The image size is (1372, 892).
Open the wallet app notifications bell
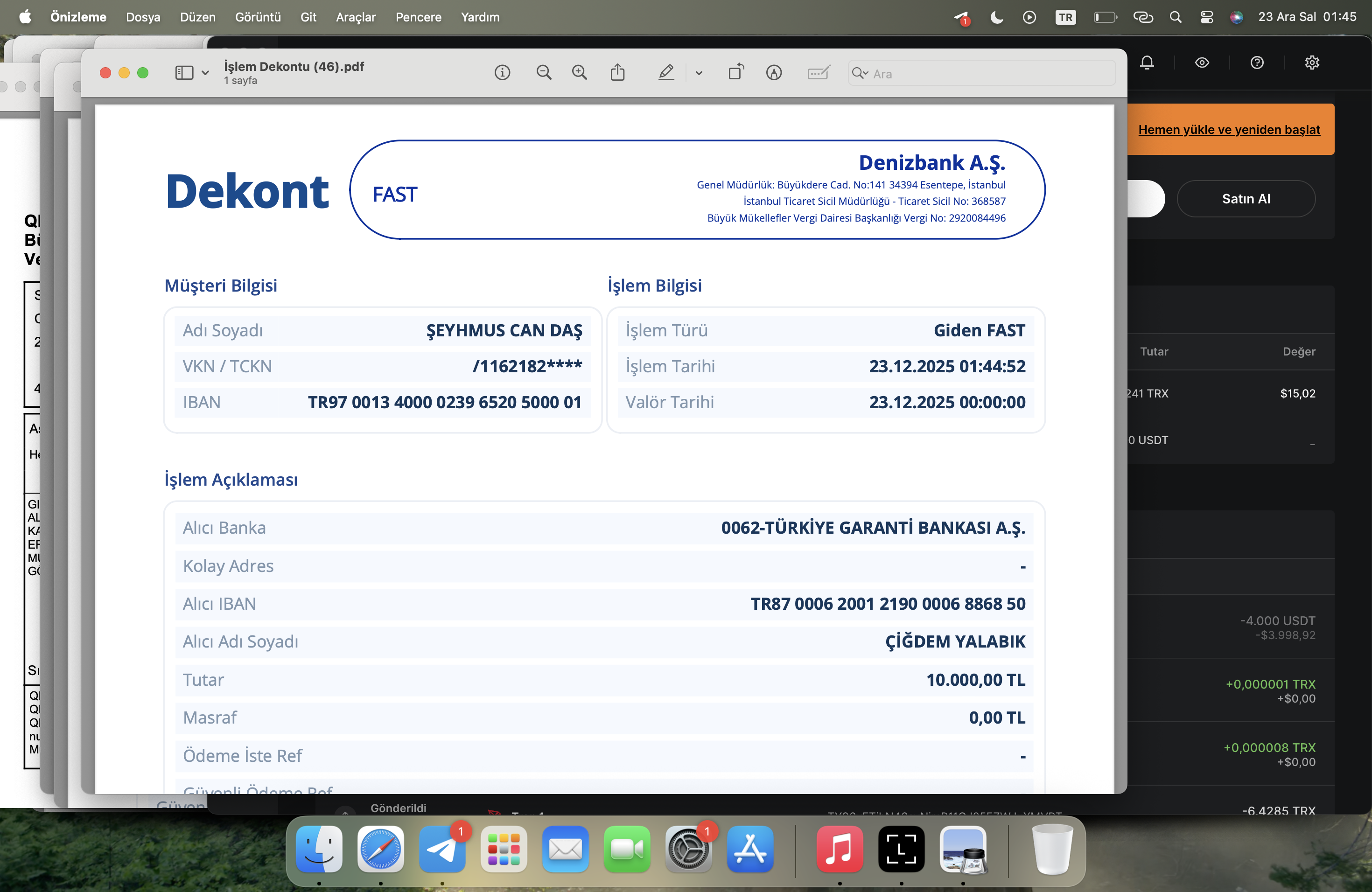(x=1147, y=62)
